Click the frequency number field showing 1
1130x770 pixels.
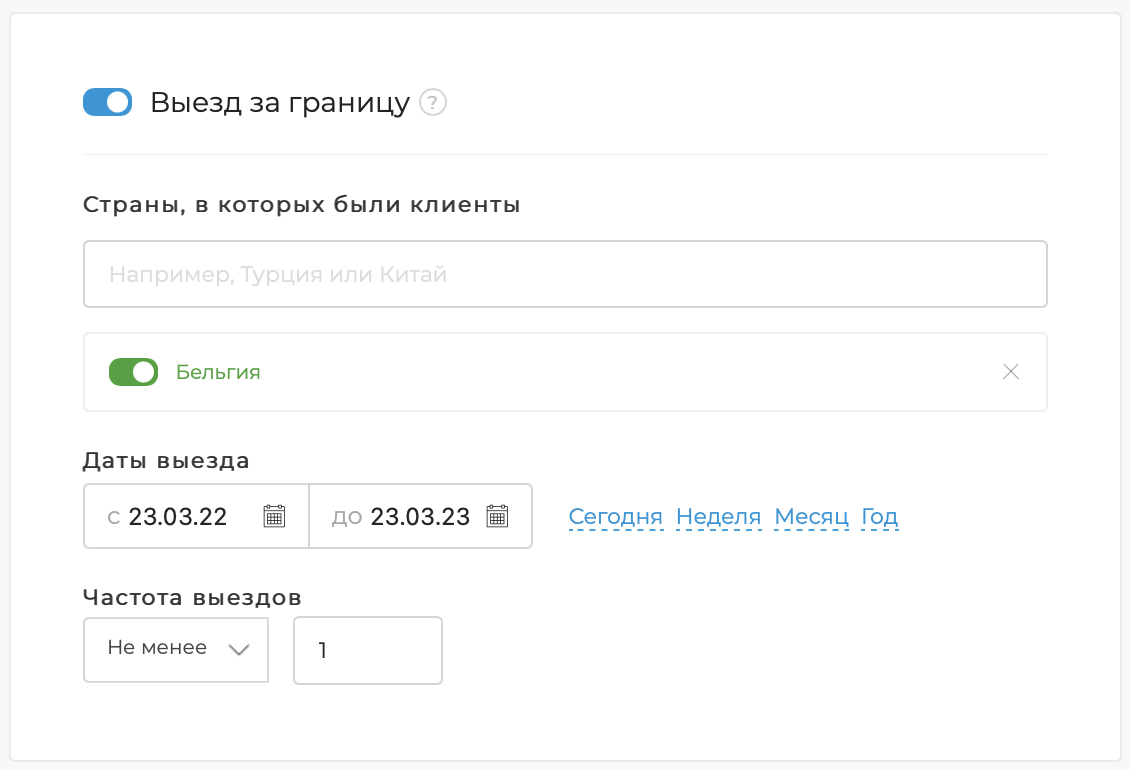click(367, 649)
